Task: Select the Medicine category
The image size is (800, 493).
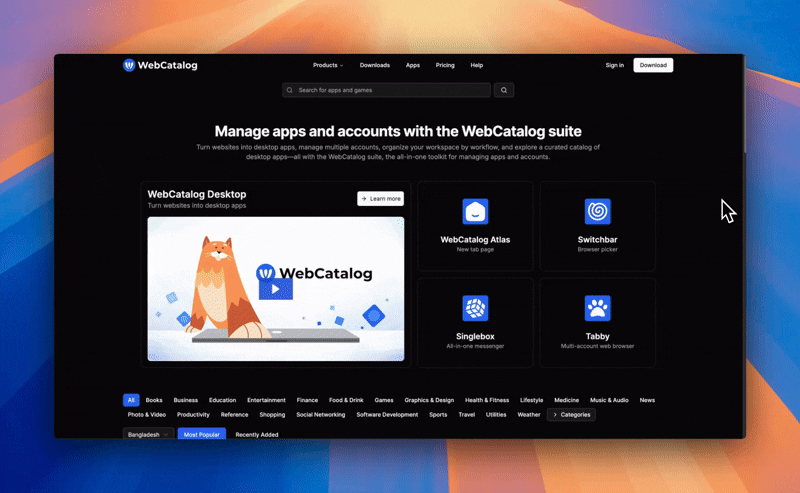Action: point(566,400)
